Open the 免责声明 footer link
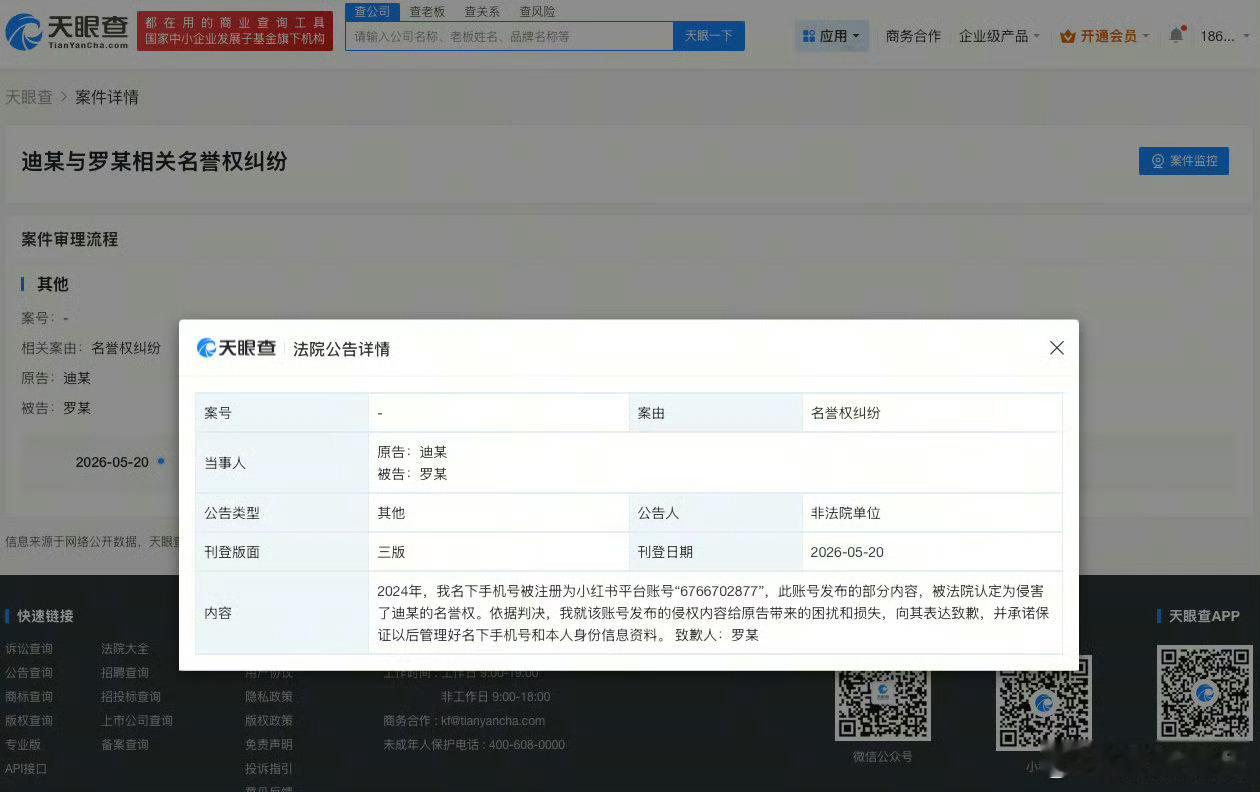 269,745
